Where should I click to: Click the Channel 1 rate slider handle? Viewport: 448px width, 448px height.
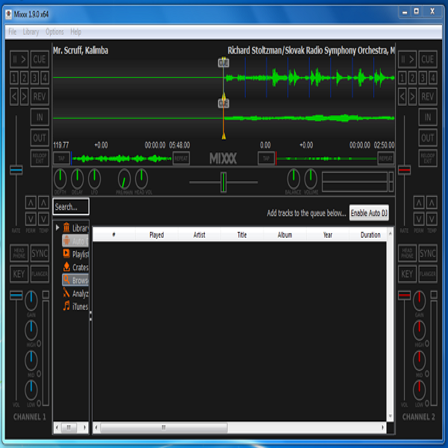point(16,170)
